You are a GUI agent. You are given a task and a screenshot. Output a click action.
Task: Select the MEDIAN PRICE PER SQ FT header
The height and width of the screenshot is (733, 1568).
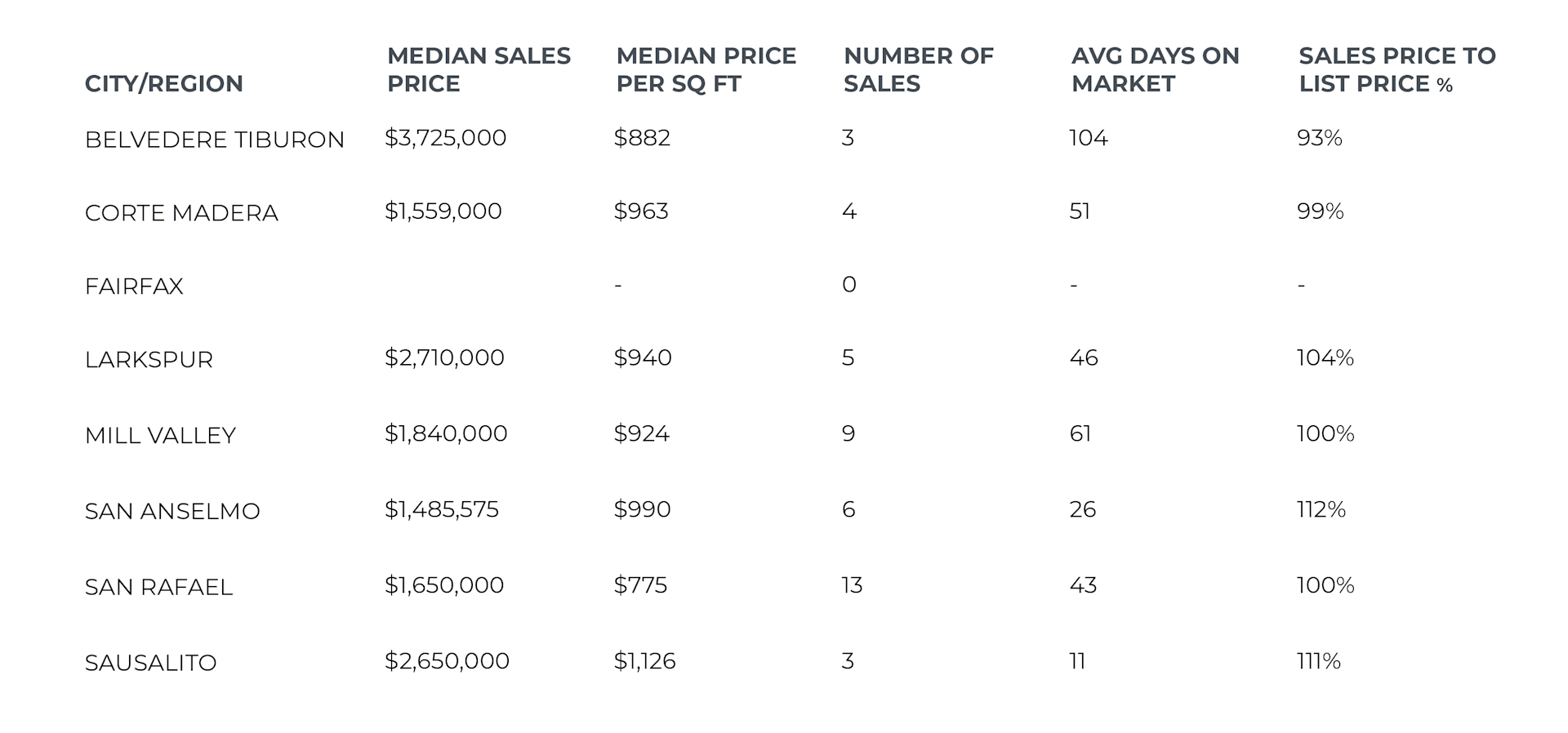tap(706, 69)
